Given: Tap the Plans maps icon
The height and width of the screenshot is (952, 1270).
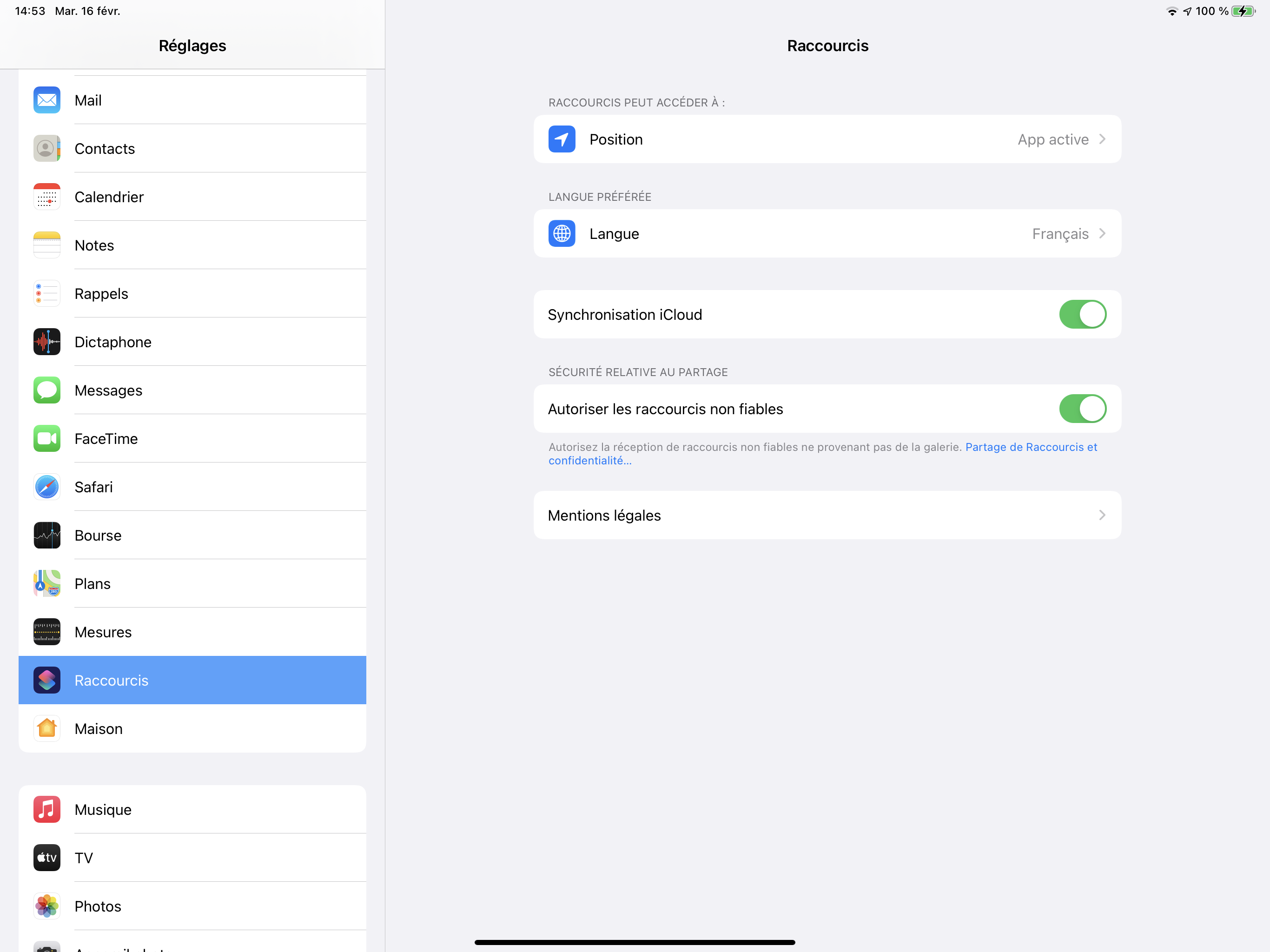Looking at the screenshot, I should [x=46, y=583].
